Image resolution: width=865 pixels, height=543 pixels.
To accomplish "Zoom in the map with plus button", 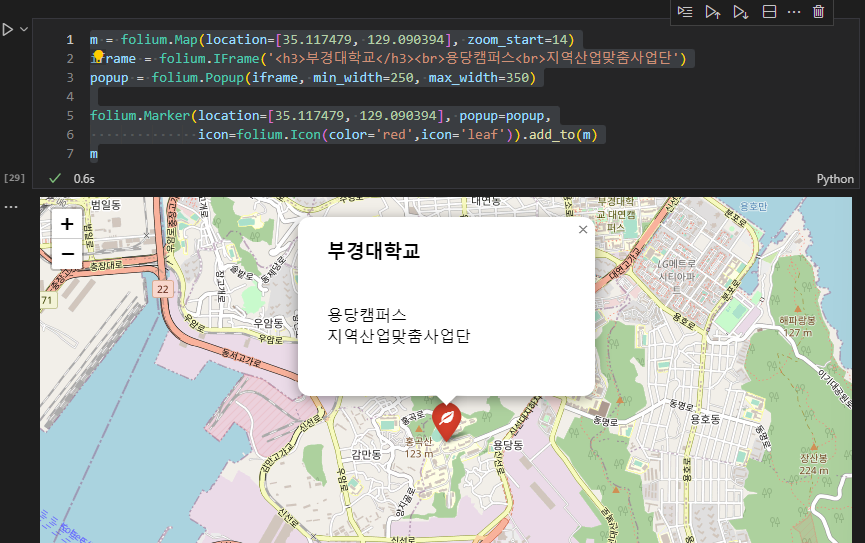I will click(x=67, y=224).
